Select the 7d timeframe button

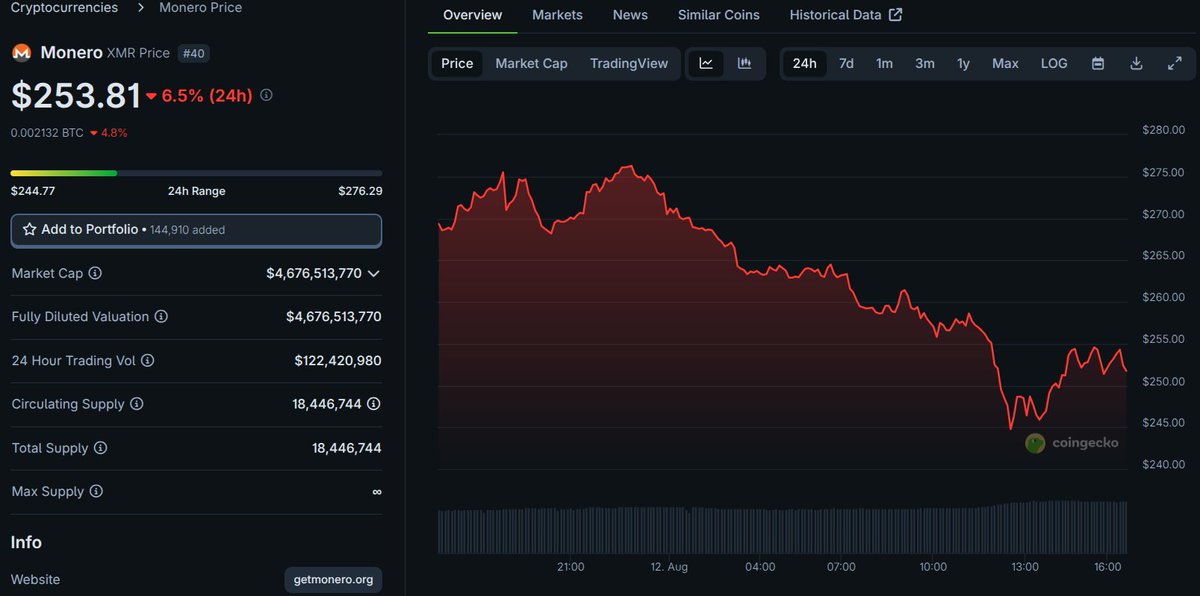[846, 62]
